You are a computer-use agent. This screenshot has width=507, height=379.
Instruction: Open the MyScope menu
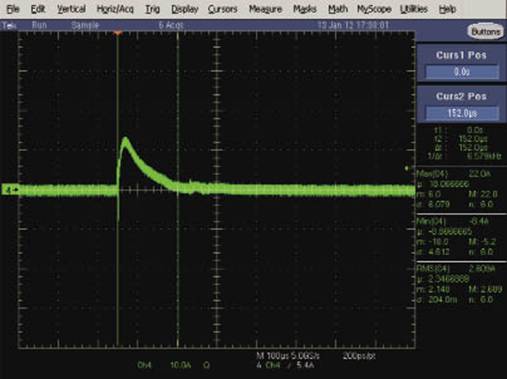374,9
